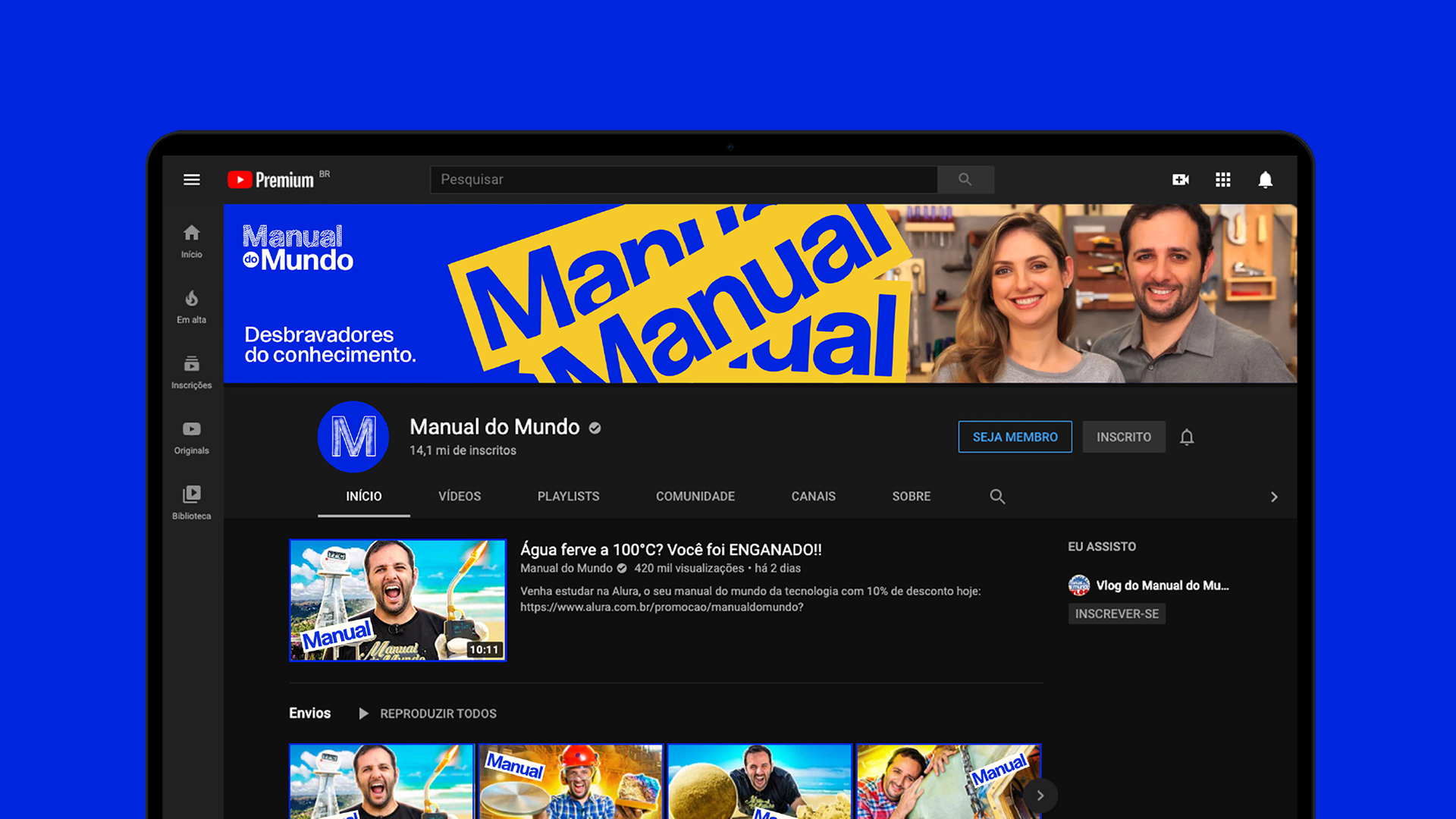Click EU ASSISTO section heading
The image size is (1456, 819).
[1102, 547]
